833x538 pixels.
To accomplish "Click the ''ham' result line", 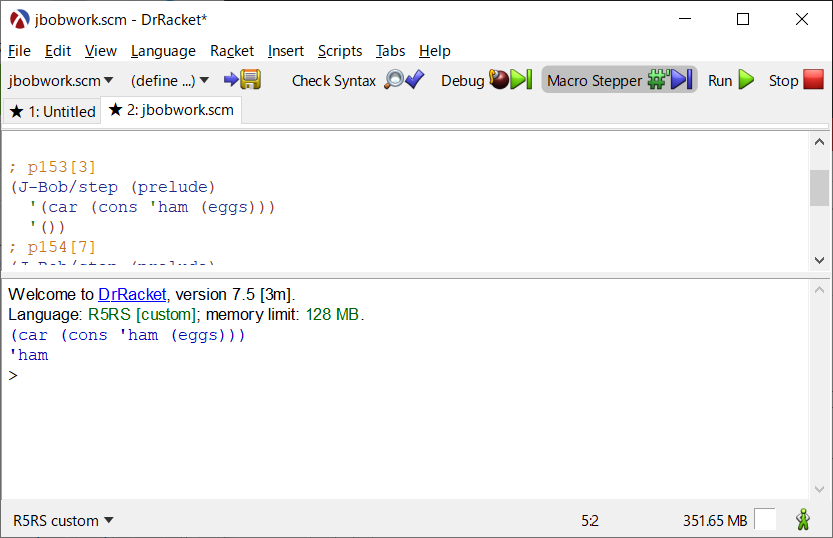I will click(x=29, y=355).
